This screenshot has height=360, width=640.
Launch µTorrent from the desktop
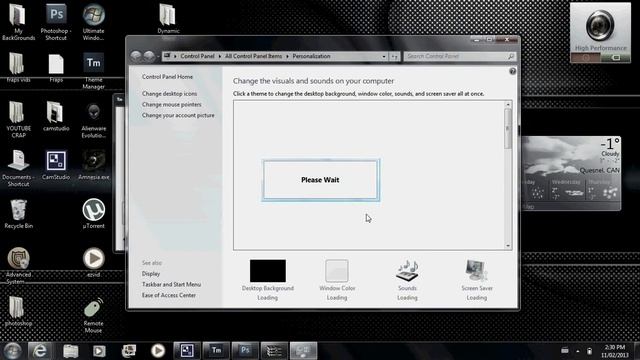click(x=93, y=213)
